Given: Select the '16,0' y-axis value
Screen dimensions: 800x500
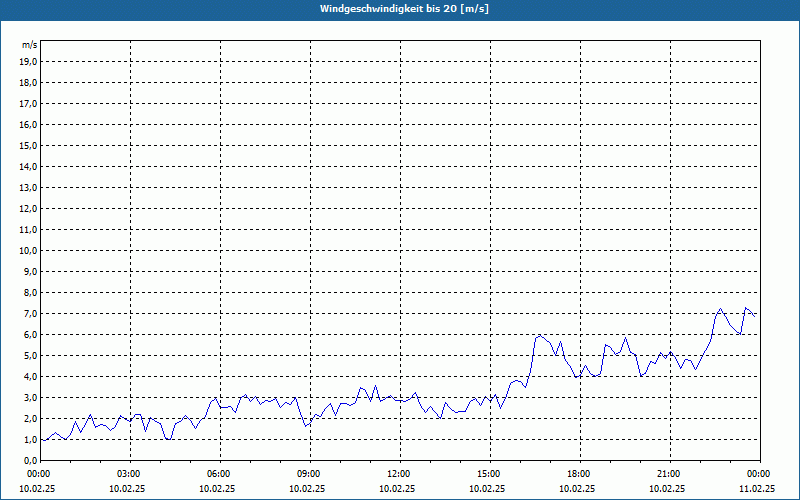Looking at the screenshot, I should tap(29, 124).
